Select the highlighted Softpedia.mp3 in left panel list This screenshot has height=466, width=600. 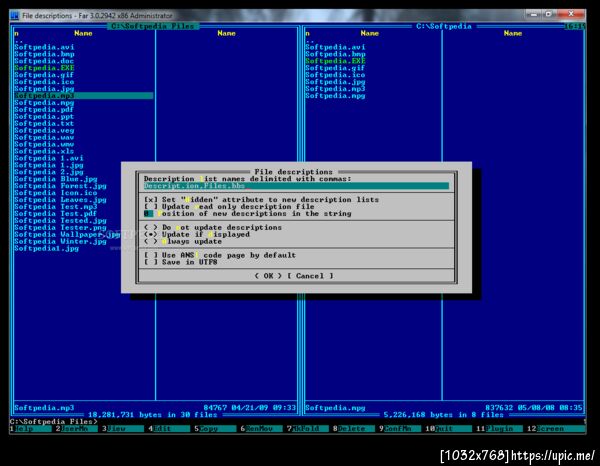pyautogui.click(x=83, y=96)
